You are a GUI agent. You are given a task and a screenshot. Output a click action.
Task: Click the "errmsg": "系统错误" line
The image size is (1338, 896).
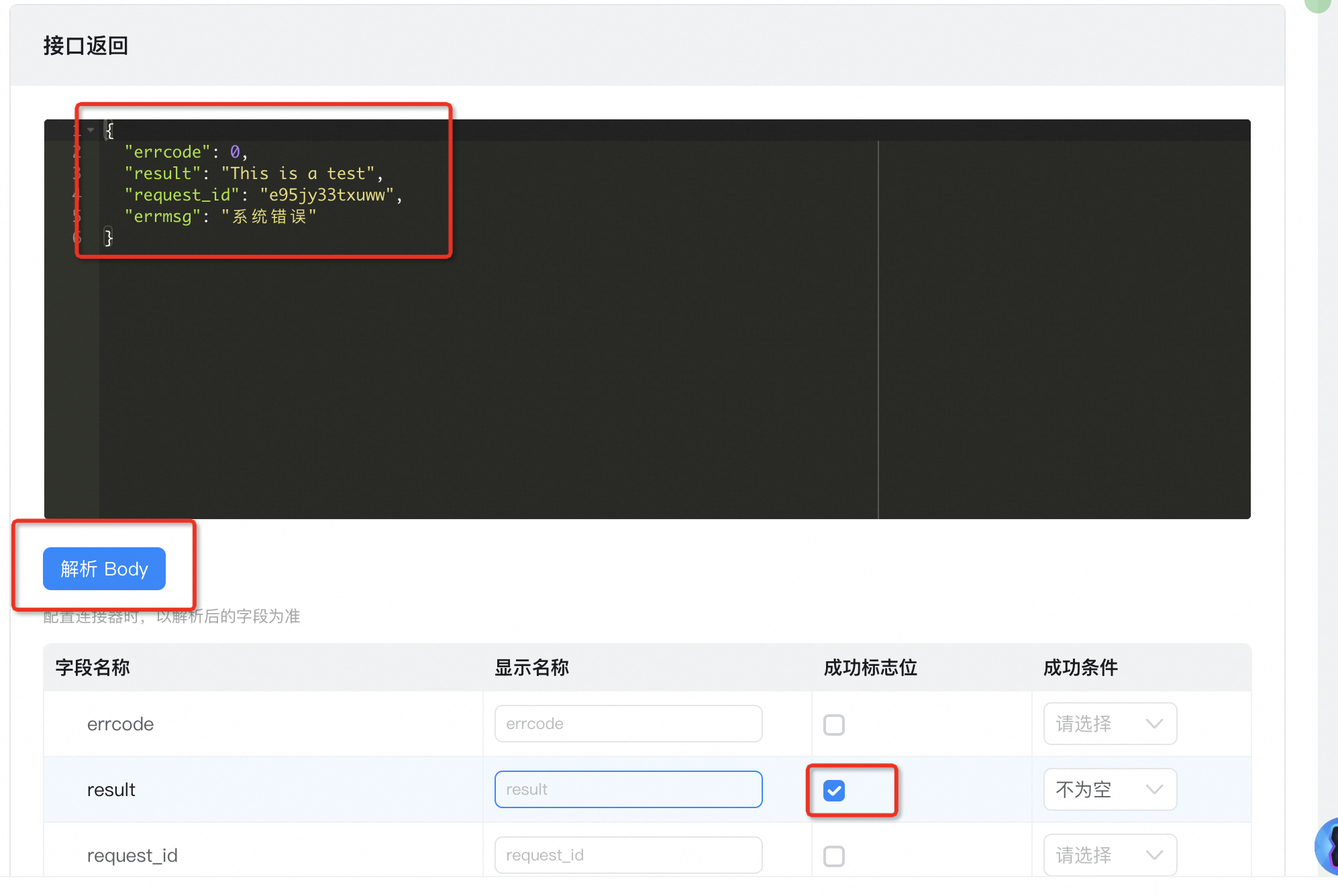click(x=220, y=217)
